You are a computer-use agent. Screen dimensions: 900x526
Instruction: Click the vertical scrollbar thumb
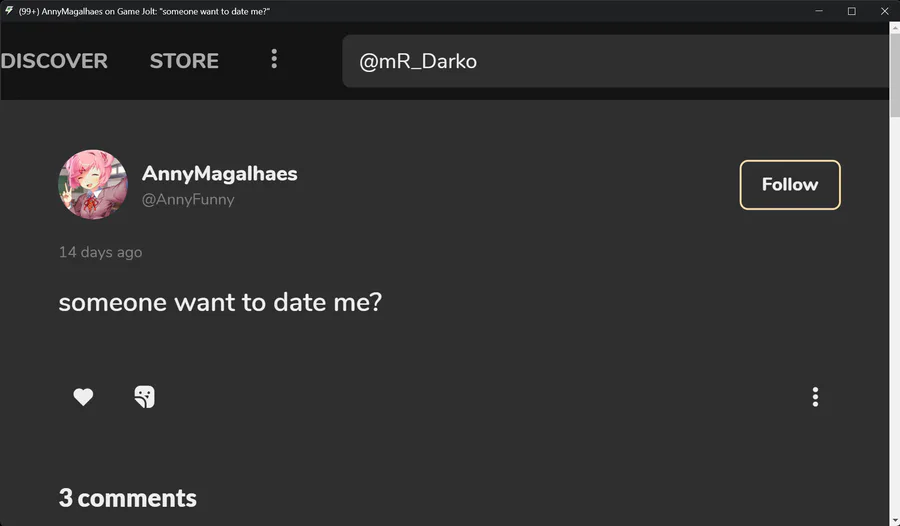pos(894,75)
